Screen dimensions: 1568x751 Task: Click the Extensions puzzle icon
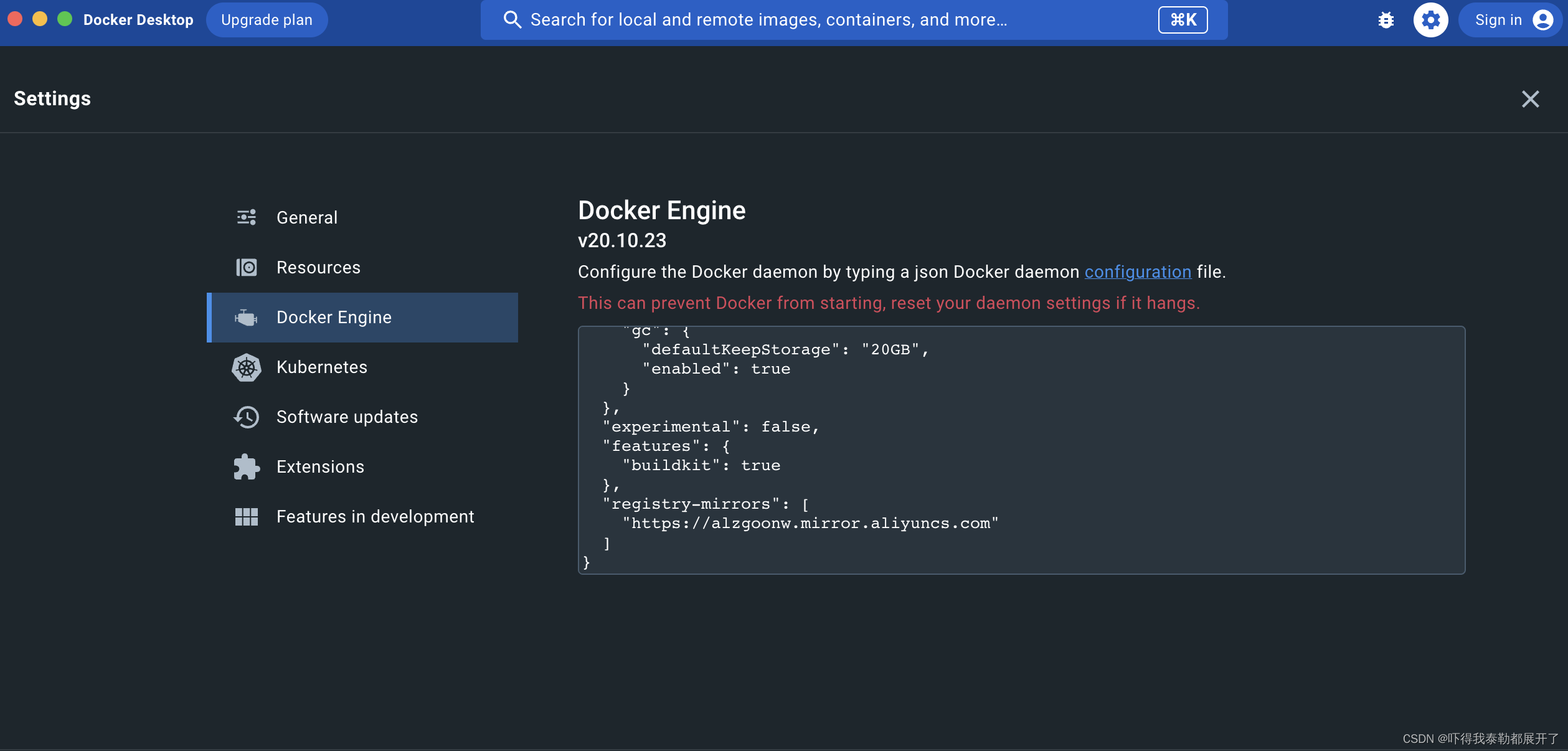pyautogui.click(x=247, y=466)
